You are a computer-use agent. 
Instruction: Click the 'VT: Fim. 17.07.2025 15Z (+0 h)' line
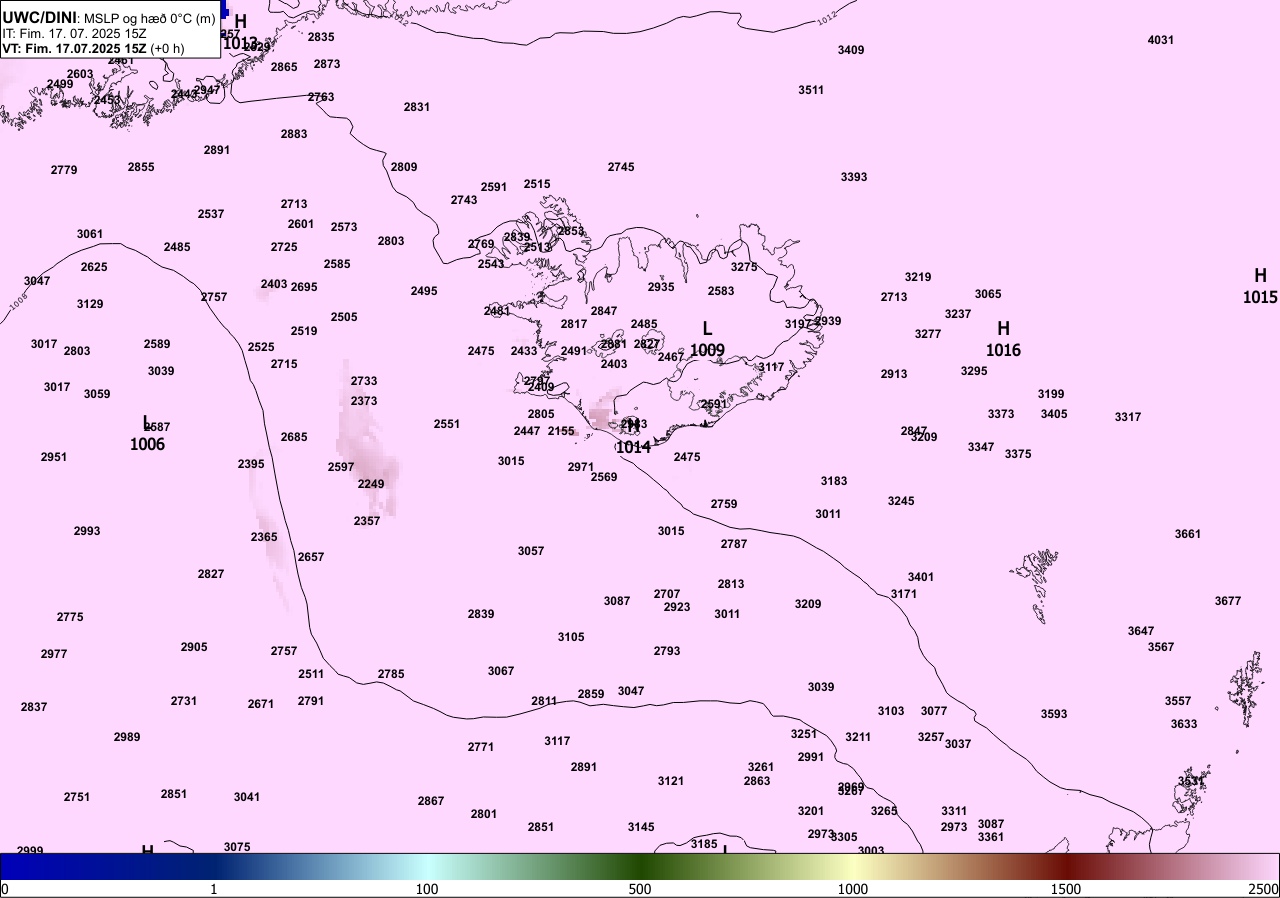click(x=93, y=48)
